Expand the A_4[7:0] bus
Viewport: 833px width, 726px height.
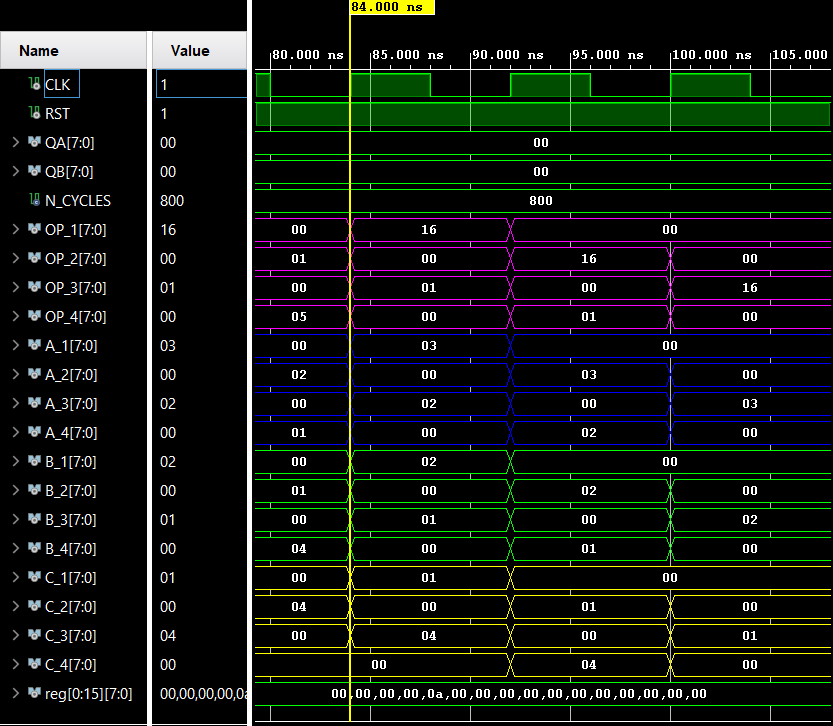[x=15, y=432]
